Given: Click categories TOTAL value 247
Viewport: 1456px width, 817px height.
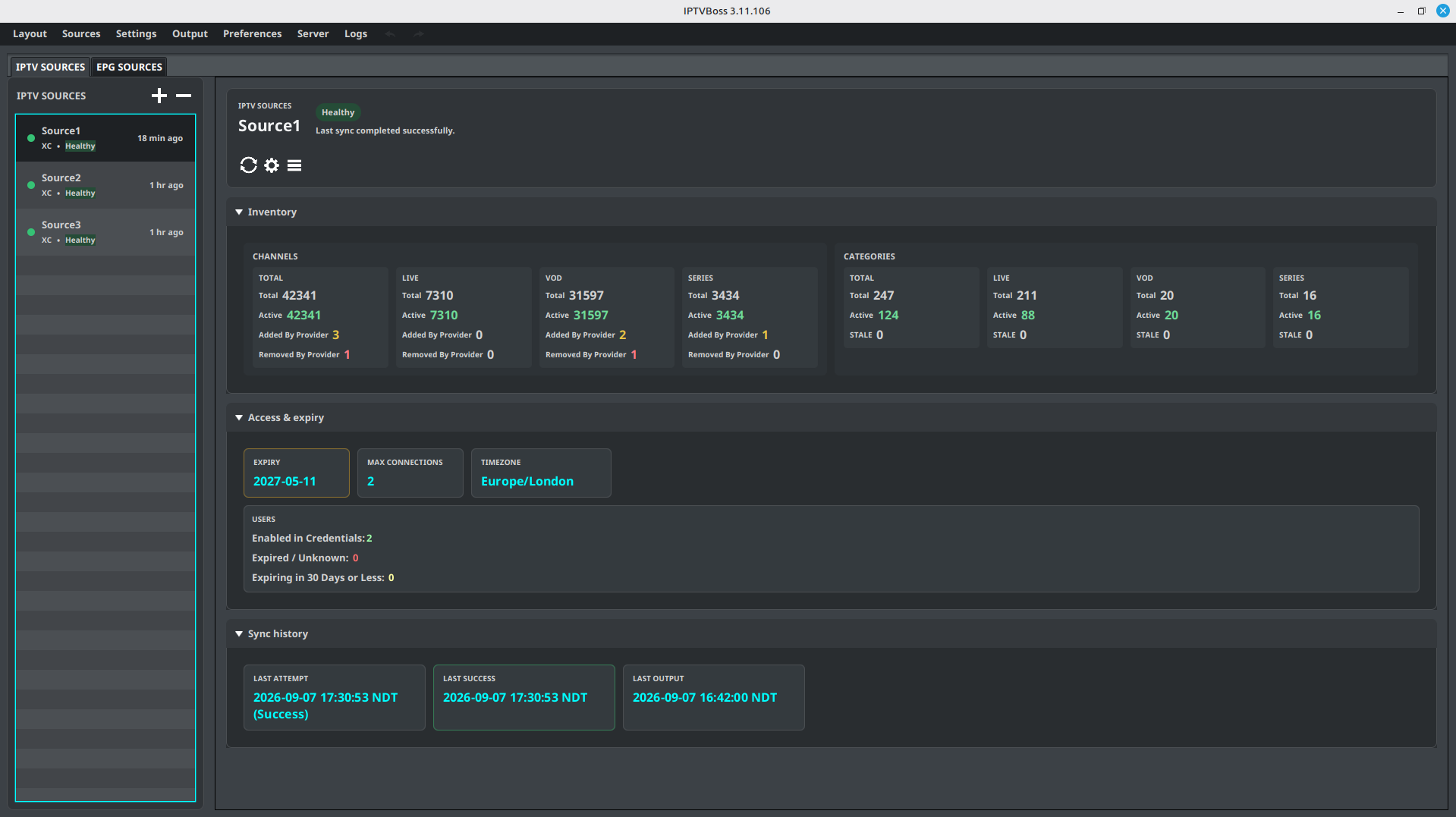Looking at the screenshot, I should point(883,295).
